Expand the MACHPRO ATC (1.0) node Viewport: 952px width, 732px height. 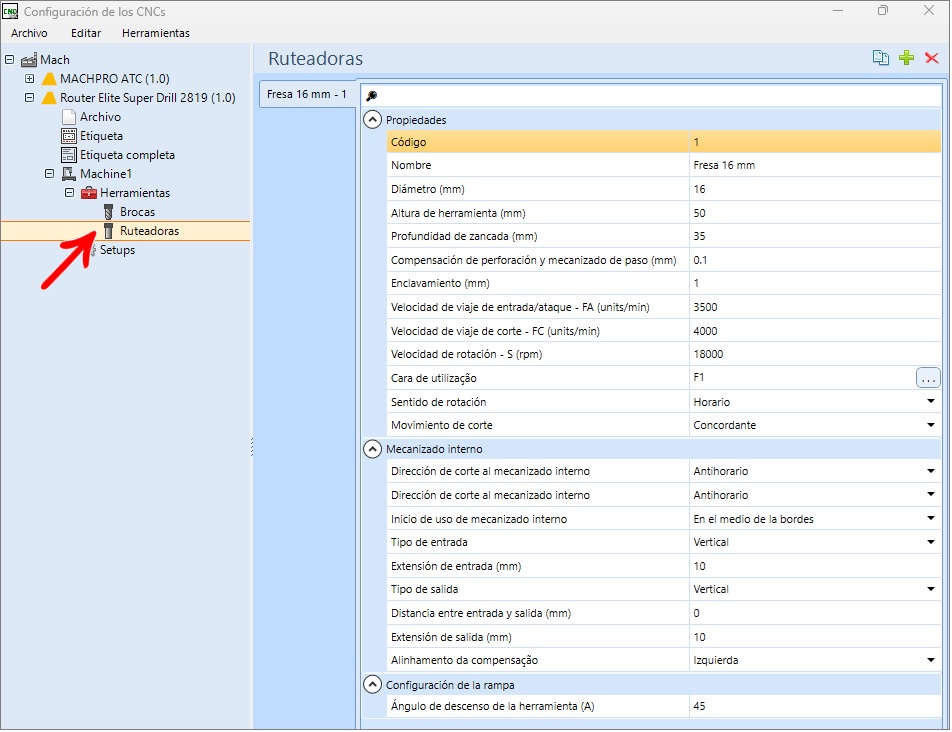(29, 78)
